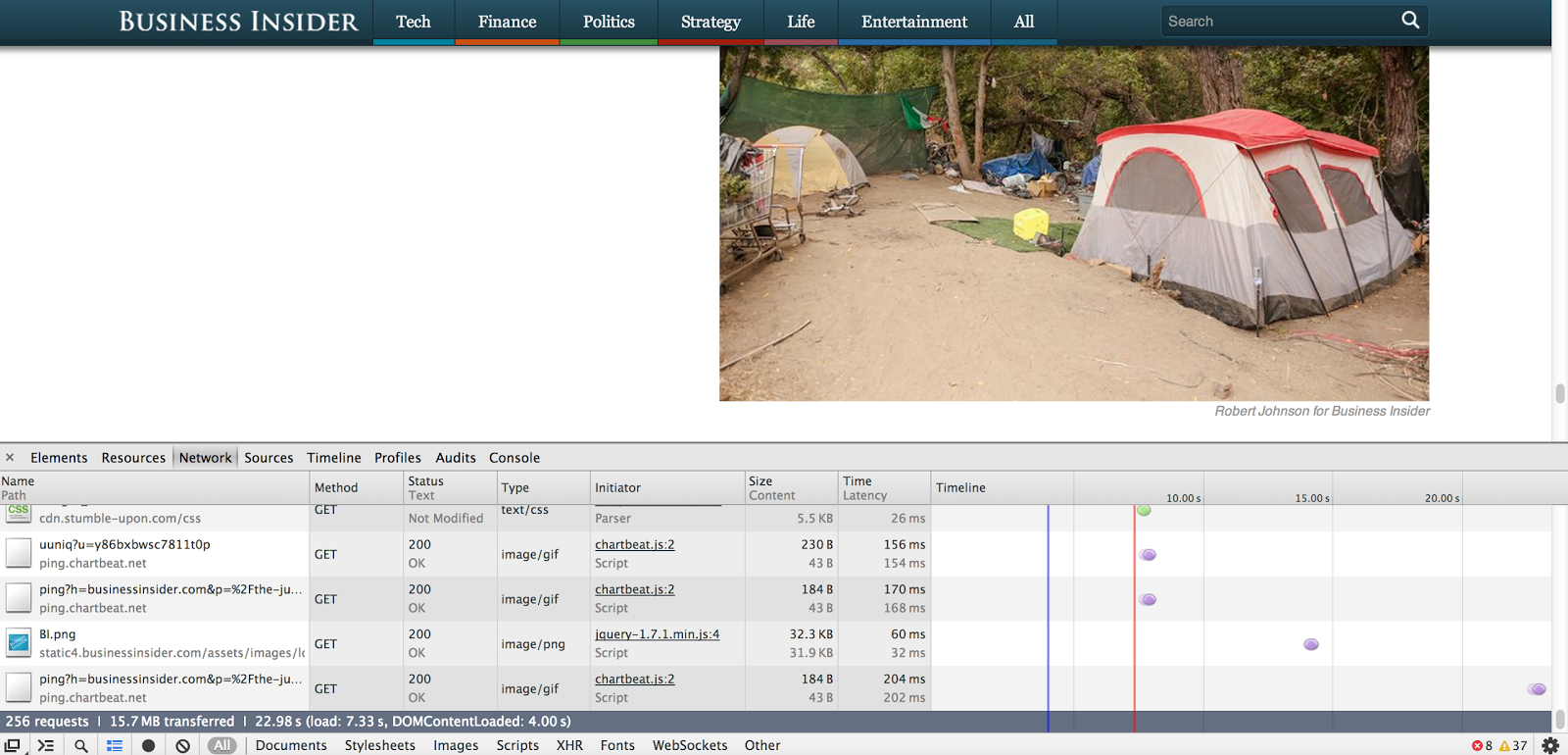The height and width of the screenshot is (755, 1568).
Task: Click the file icon of uuniq?u=y86bxbwsc7811t0p
Action: [19, 553]
